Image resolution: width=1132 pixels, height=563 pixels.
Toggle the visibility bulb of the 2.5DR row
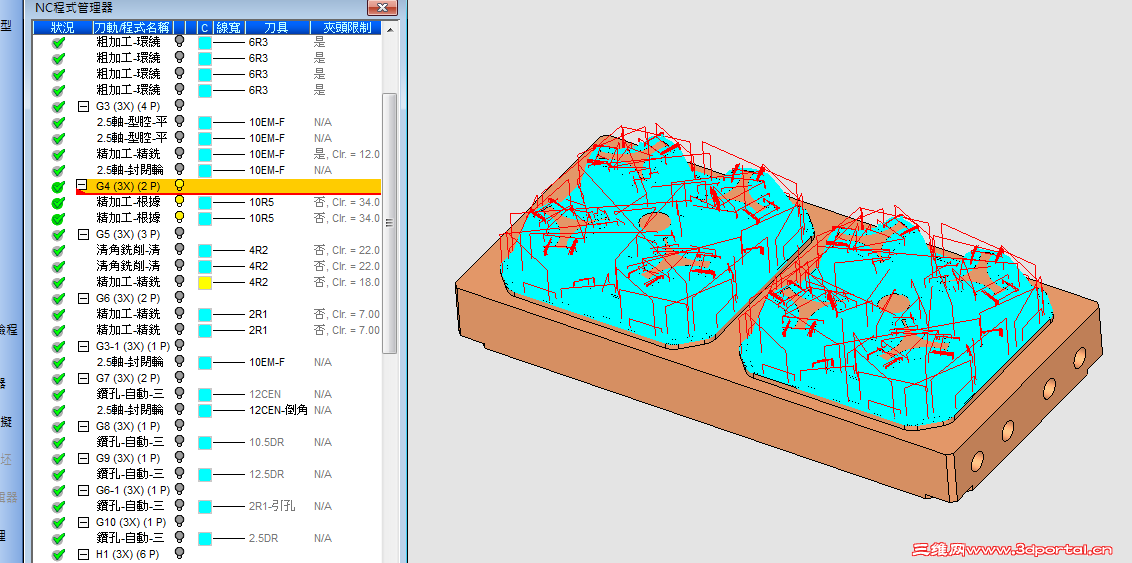click(180, 537)
